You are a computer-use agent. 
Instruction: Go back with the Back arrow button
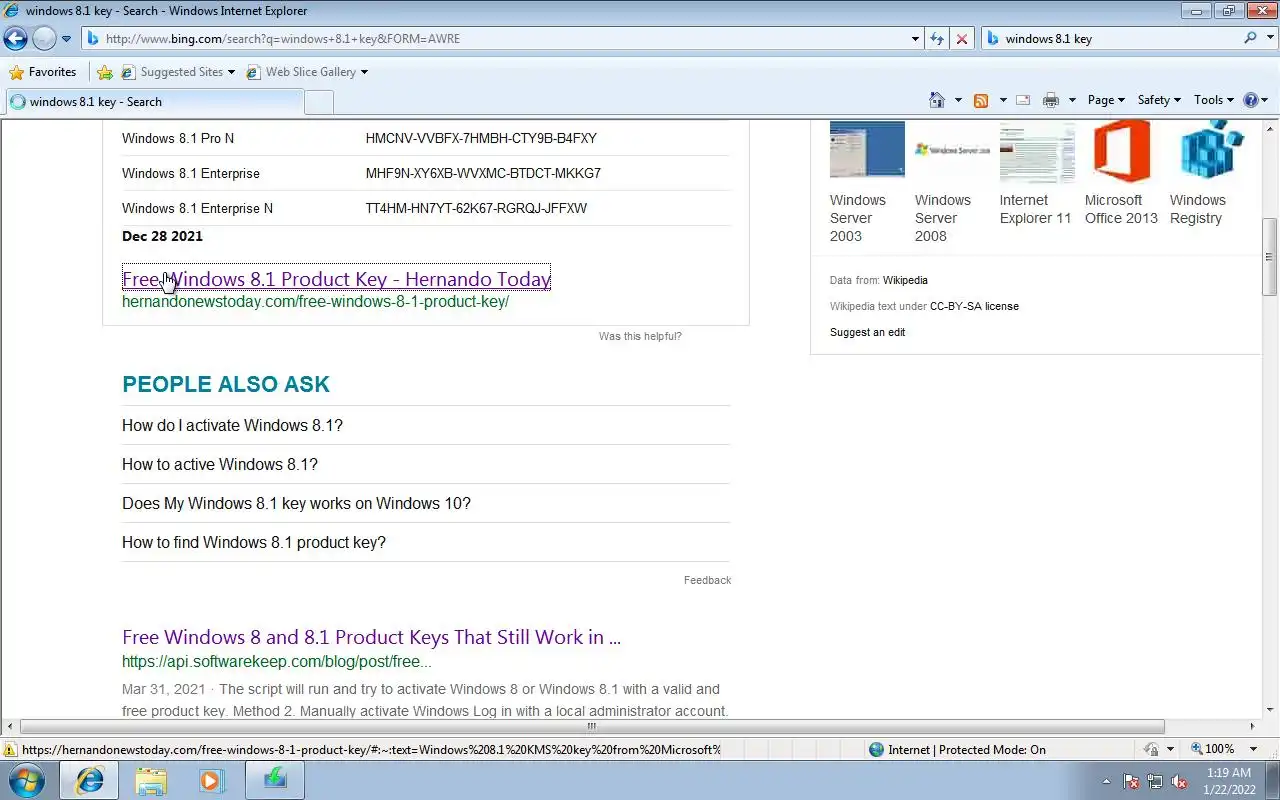click(15, 39)
